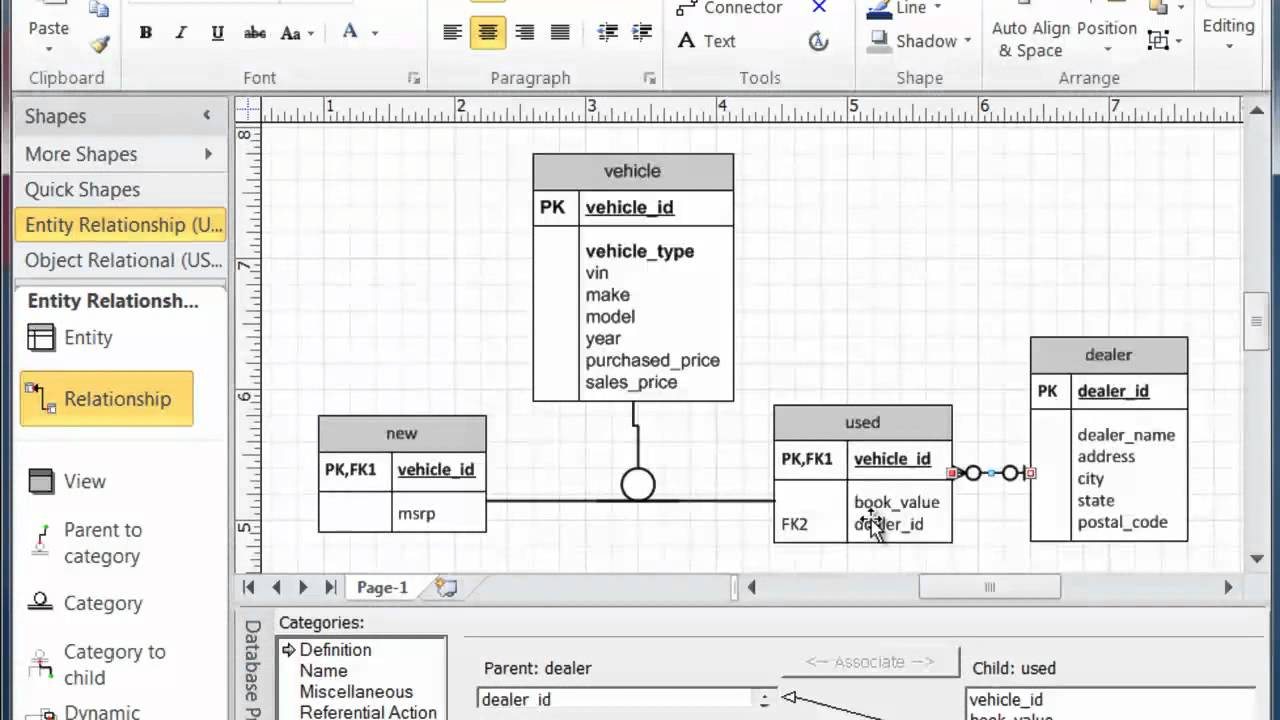Image resolution: width=1280 pixels, height=720 pixels.
Task: Toggle Underline formatting
Action: click(217, 33)
